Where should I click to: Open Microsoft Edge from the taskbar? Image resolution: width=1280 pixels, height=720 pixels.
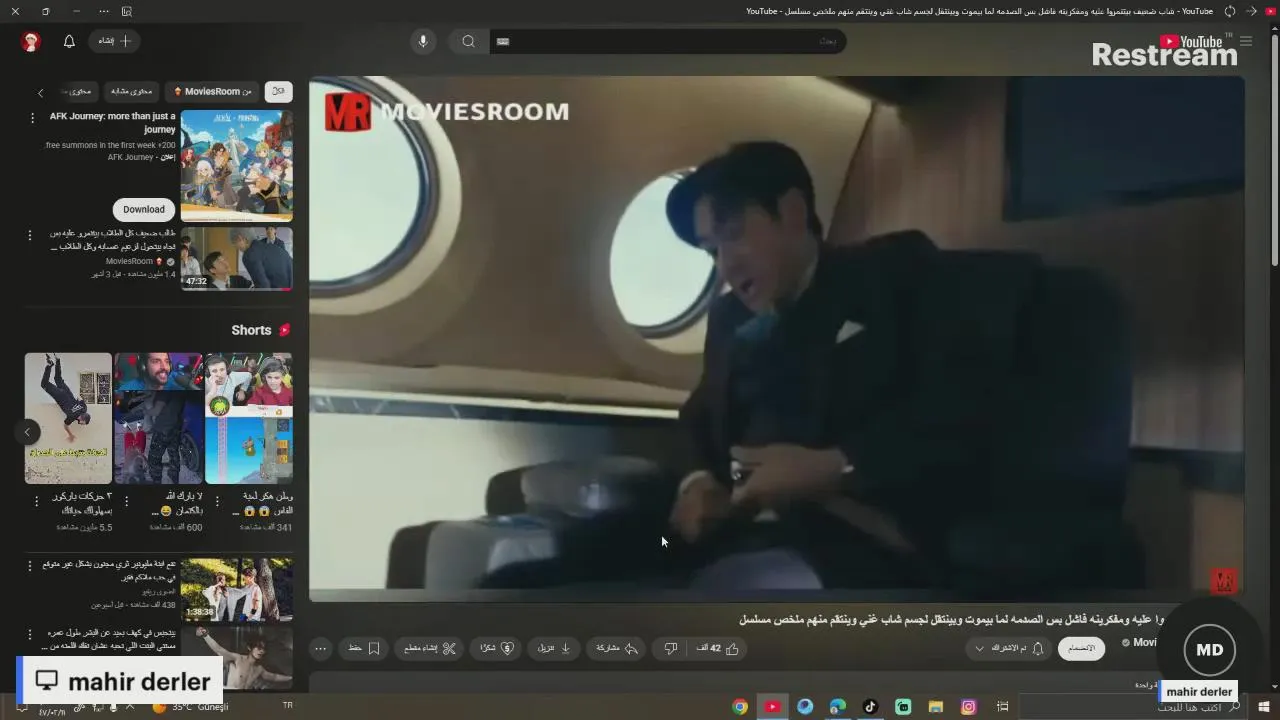point(838,707)
